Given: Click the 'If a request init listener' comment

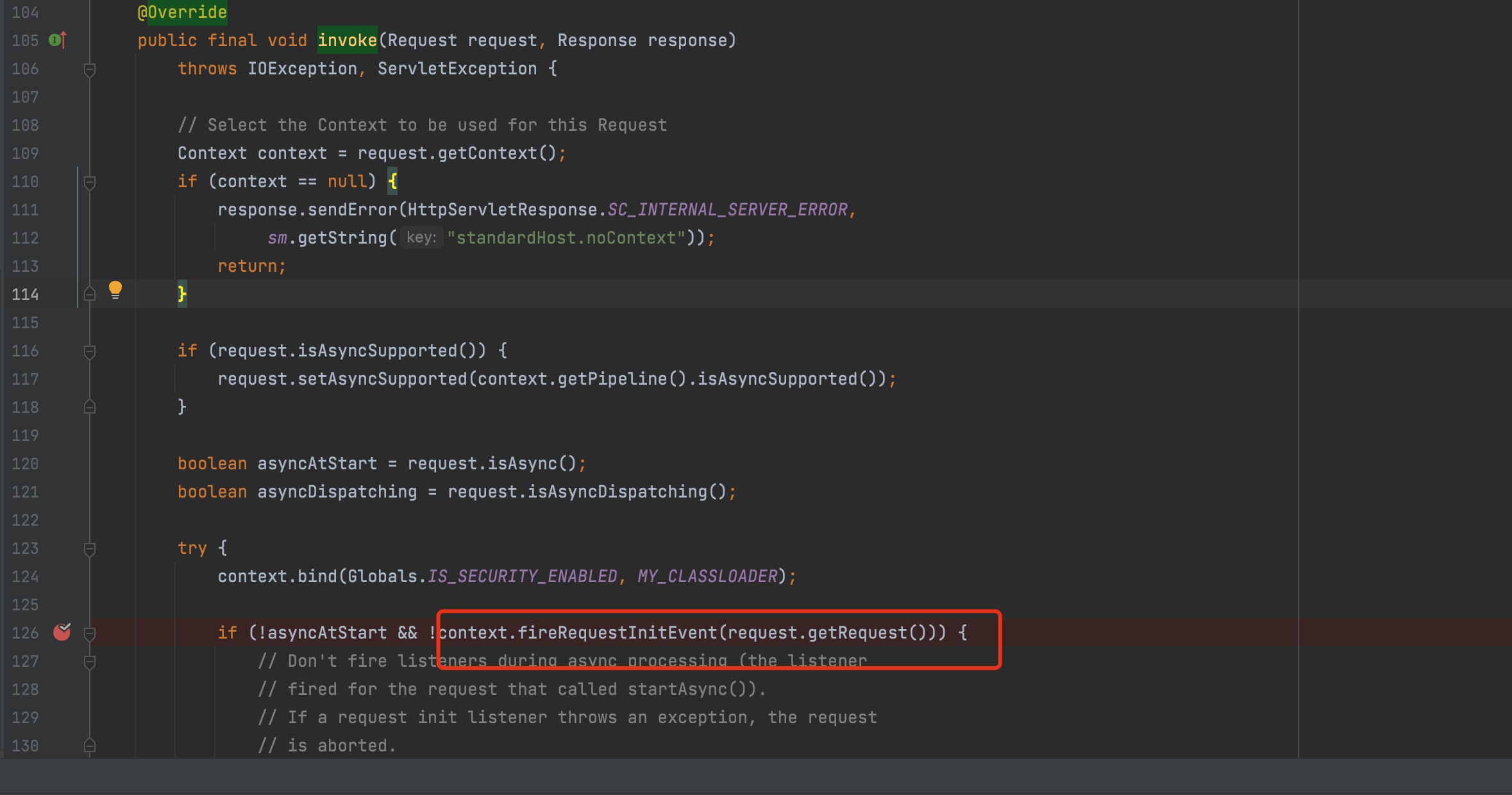Looking at the screenshot, I should 567,717.
